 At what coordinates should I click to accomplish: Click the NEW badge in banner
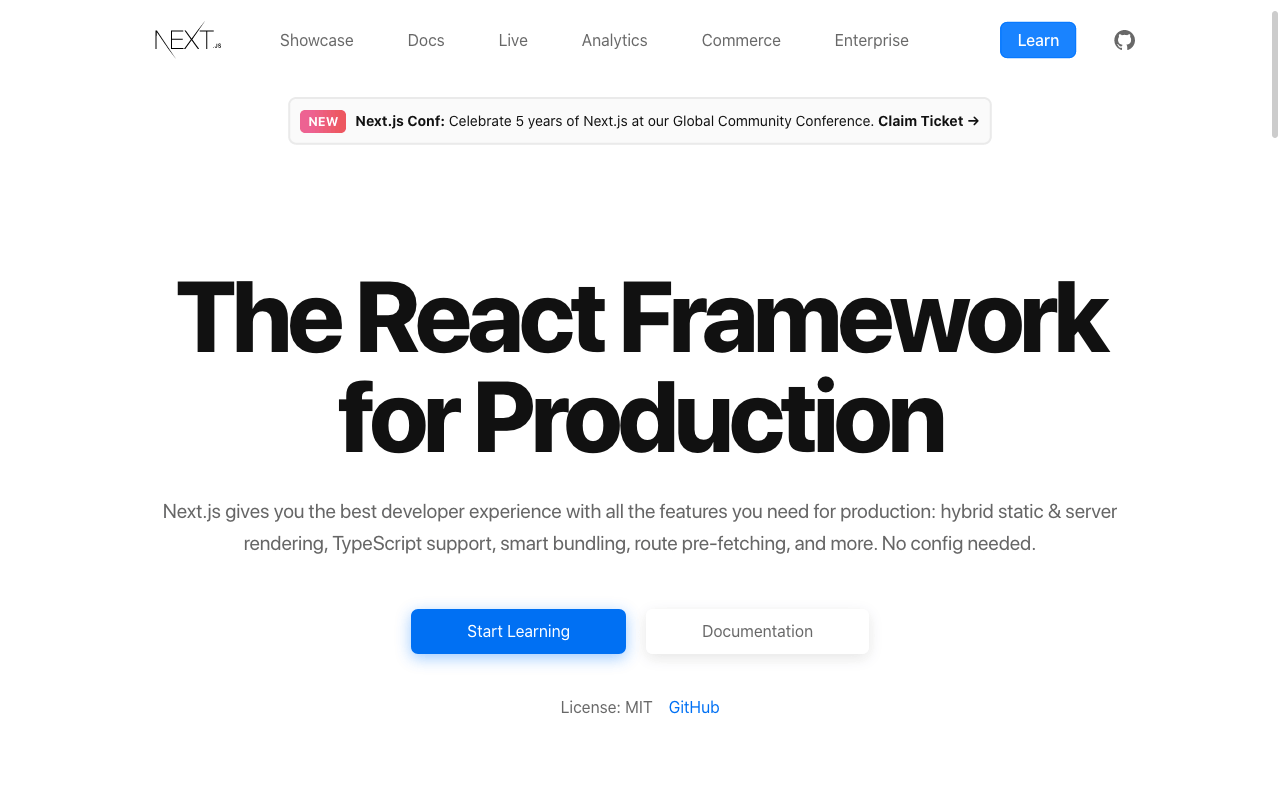pos(323,121)
